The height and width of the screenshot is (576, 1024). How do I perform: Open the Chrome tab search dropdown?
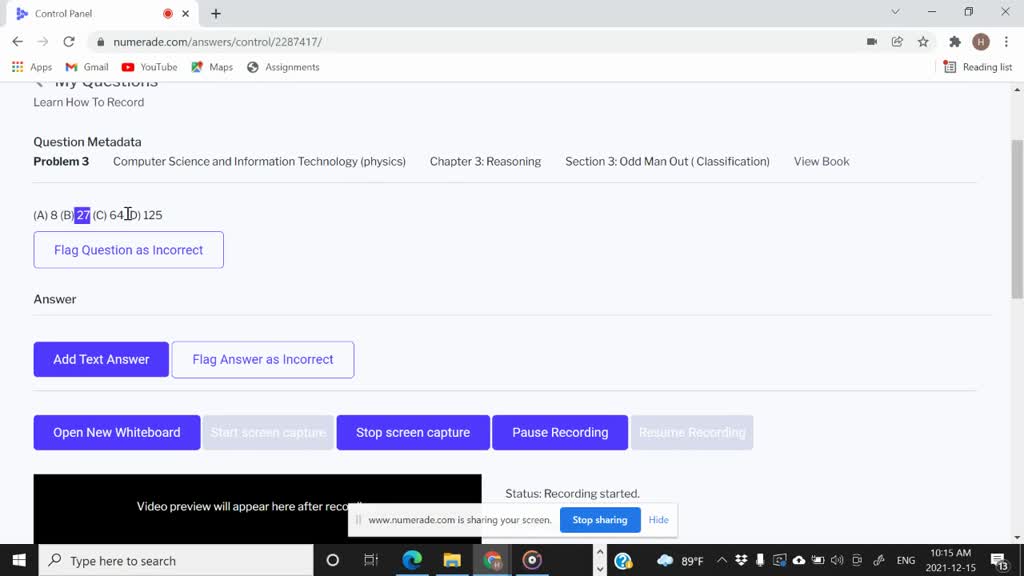coord(895,13)
